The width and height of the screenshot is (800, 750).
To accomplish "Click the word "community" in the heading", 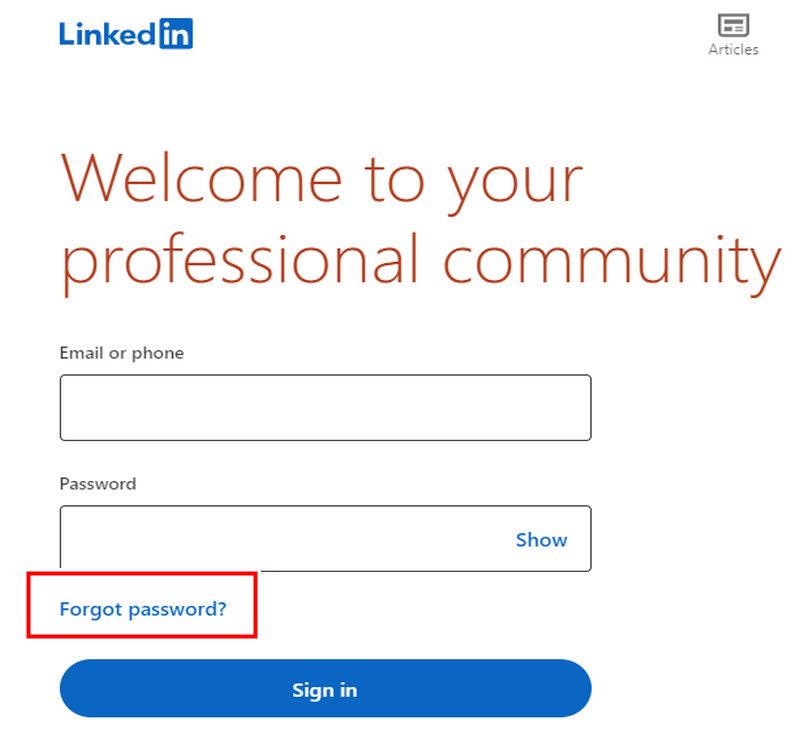I will point(611,260).
